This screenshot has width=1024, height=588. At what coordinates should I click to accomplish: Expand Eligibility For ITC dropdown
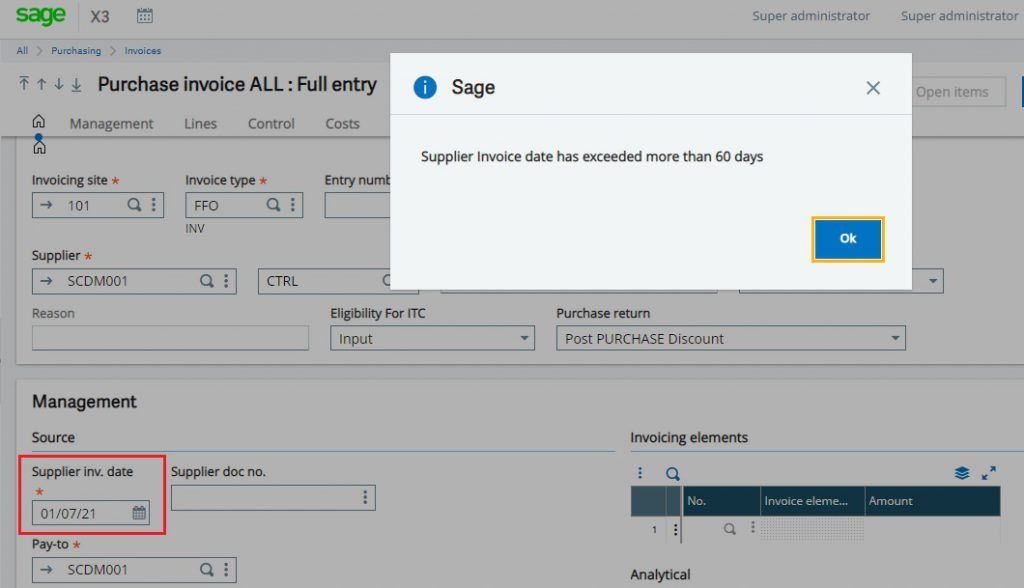[x=524, y=338]
